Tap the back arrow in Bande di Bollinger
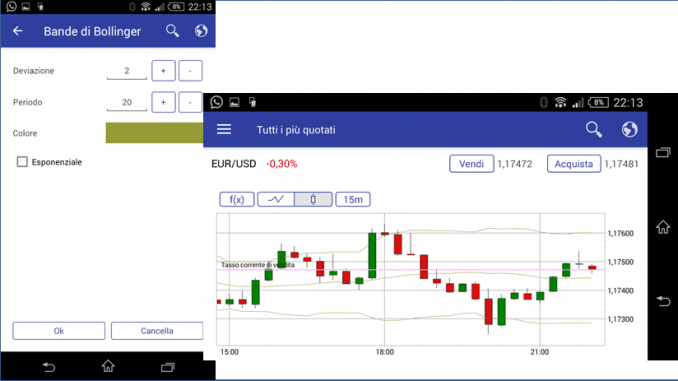The height and width of the screenshot is (381, 678). pyautogui.click(x=17, y=31)
